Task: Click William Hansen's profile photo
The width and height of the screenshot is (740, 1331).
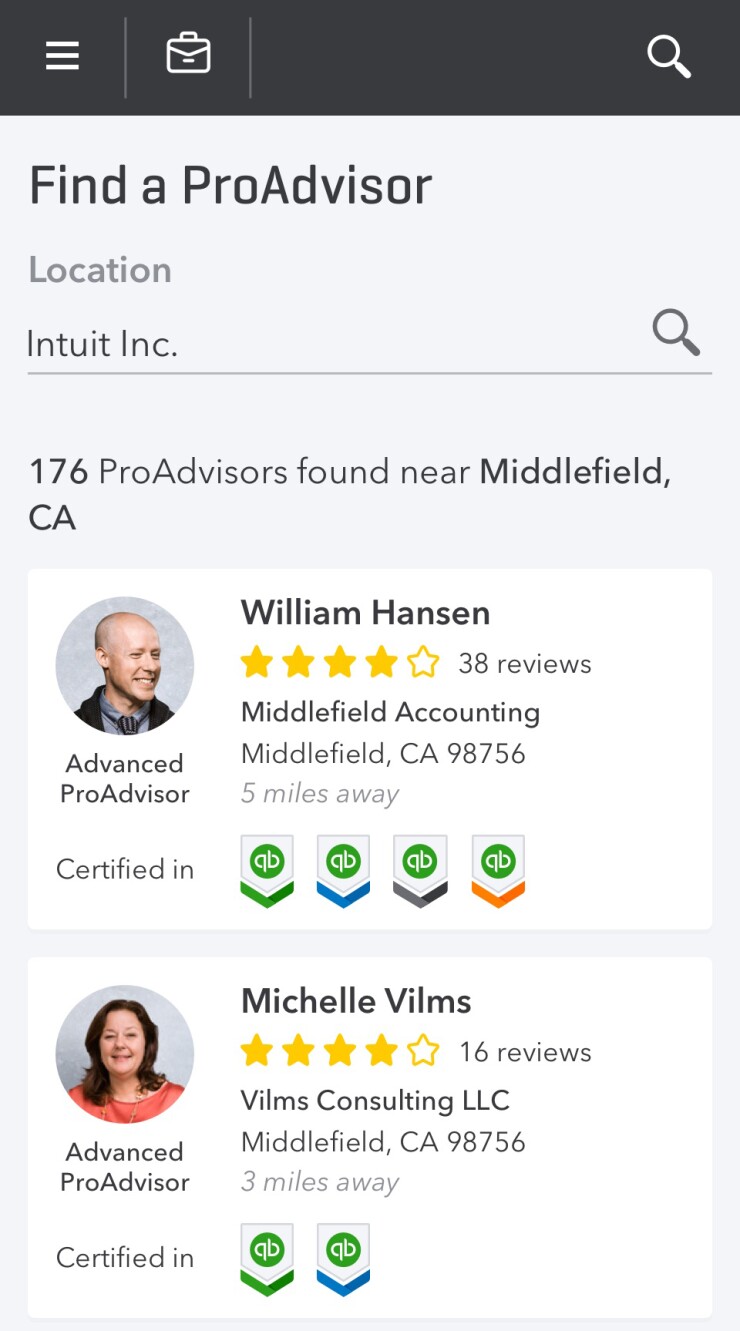Action: click(x=124, y=663)
